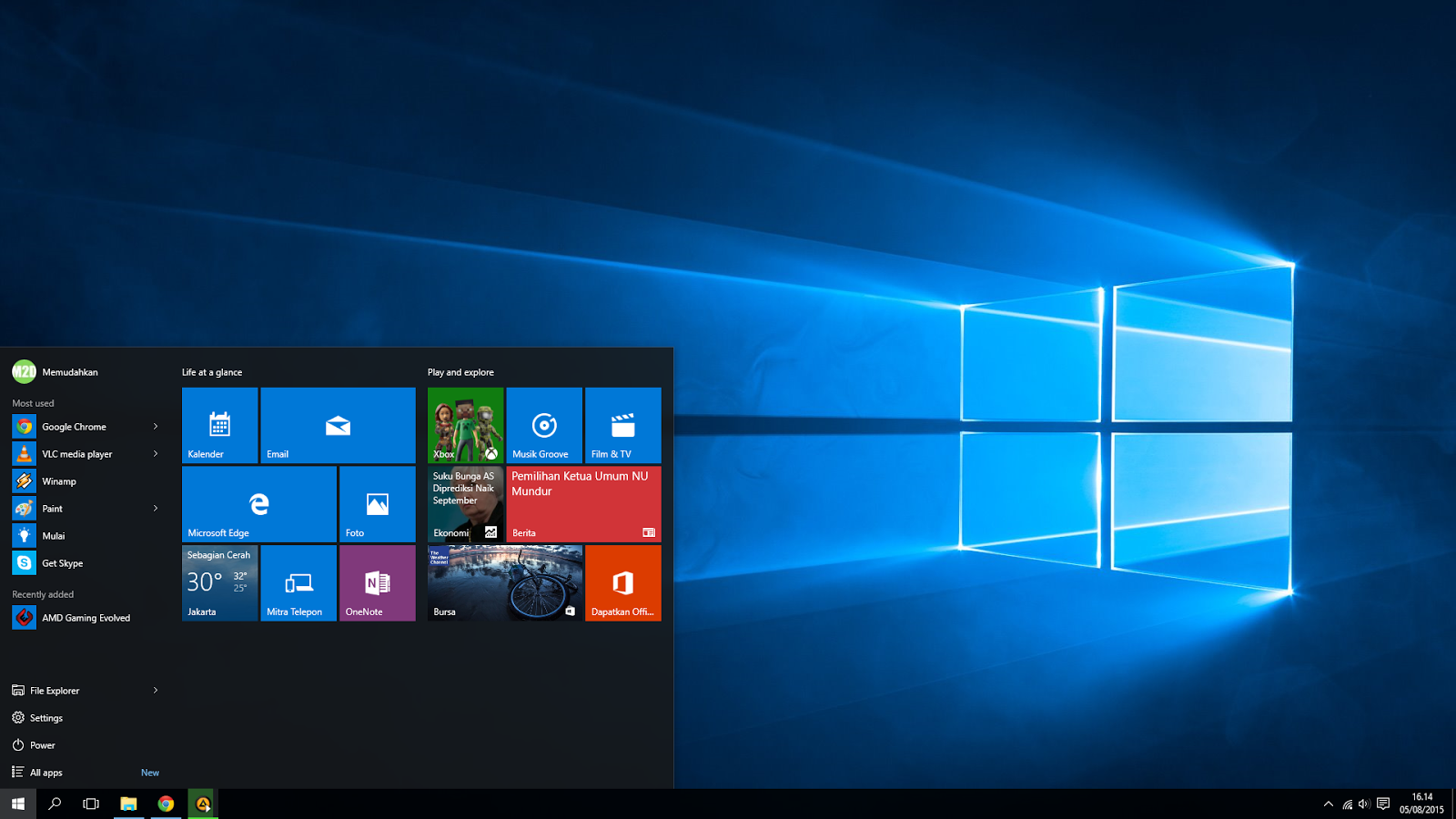Launch the Microsoft Edge tile
The height and width of the screenshot is (819, 1456).
259,504
